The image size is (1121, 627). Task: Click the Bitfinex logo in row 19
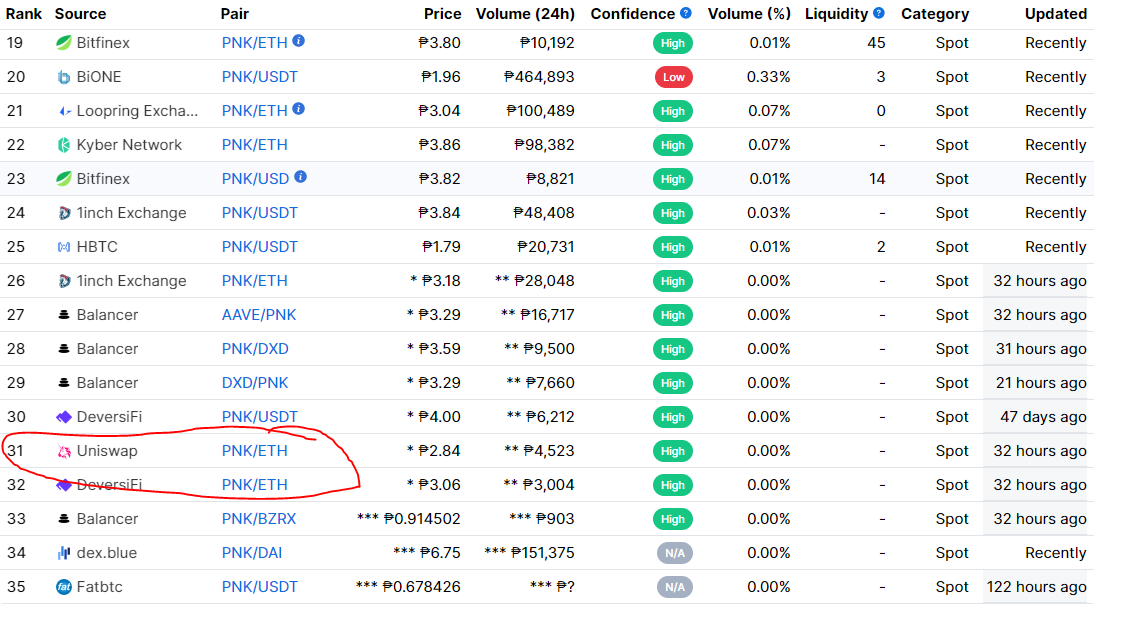[x=64, y=43]
